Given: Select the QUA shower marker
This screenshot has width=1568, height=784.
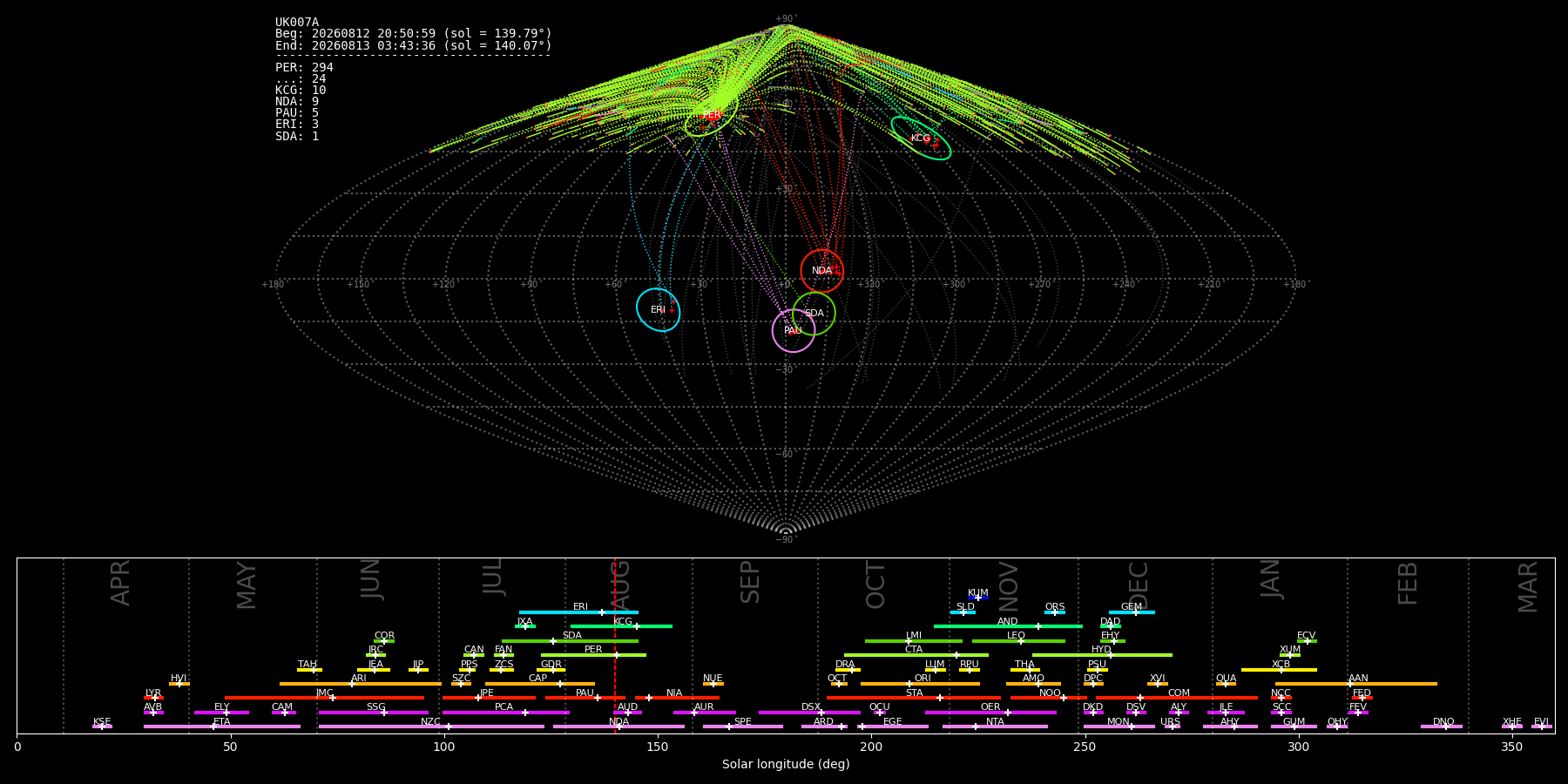Looking at the screenshot, I should click(x=1226, y=684).
